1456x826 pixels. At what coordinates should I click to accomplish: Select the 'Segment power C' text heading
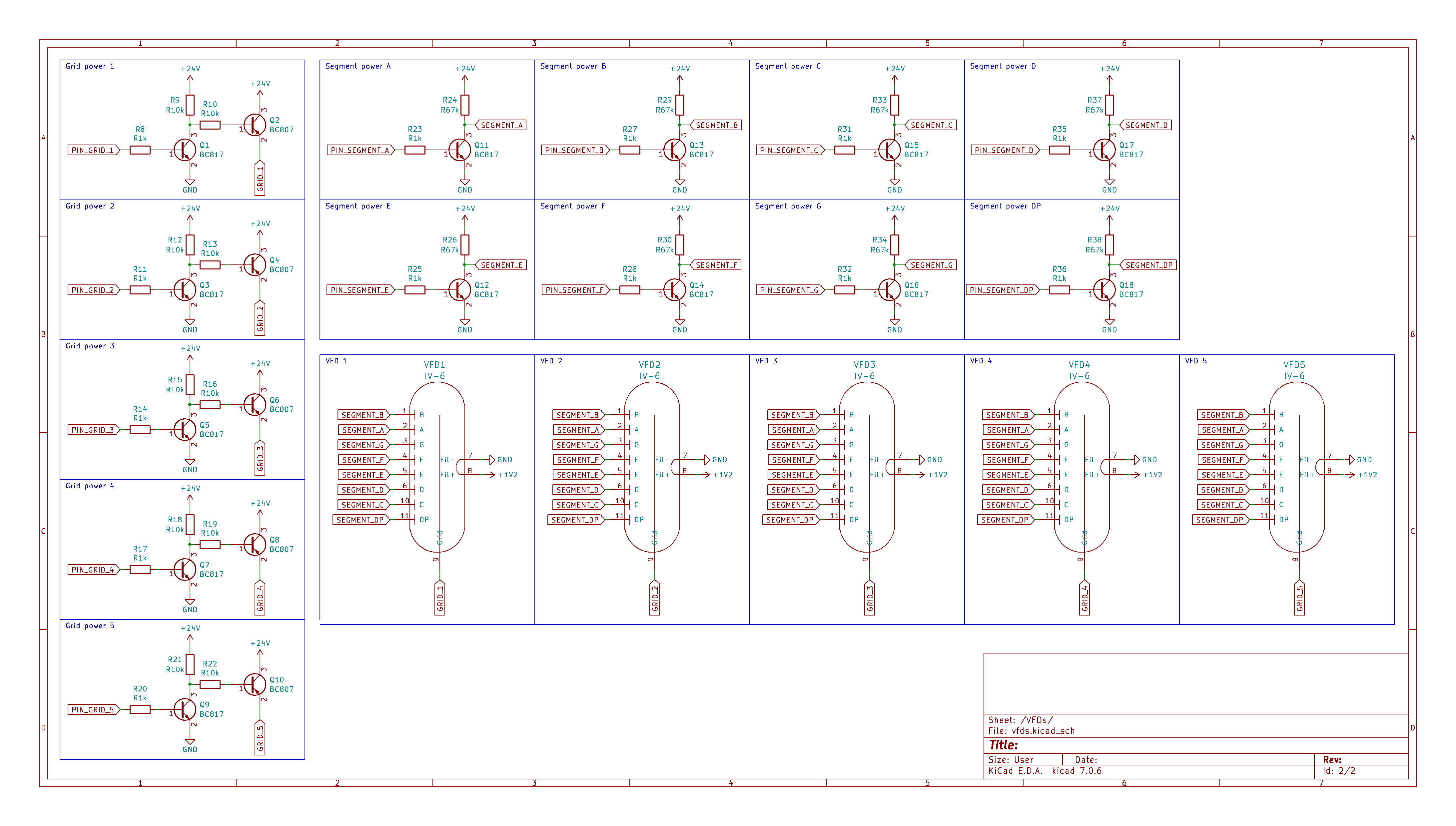pyautogui.click(x=788, y=66)
